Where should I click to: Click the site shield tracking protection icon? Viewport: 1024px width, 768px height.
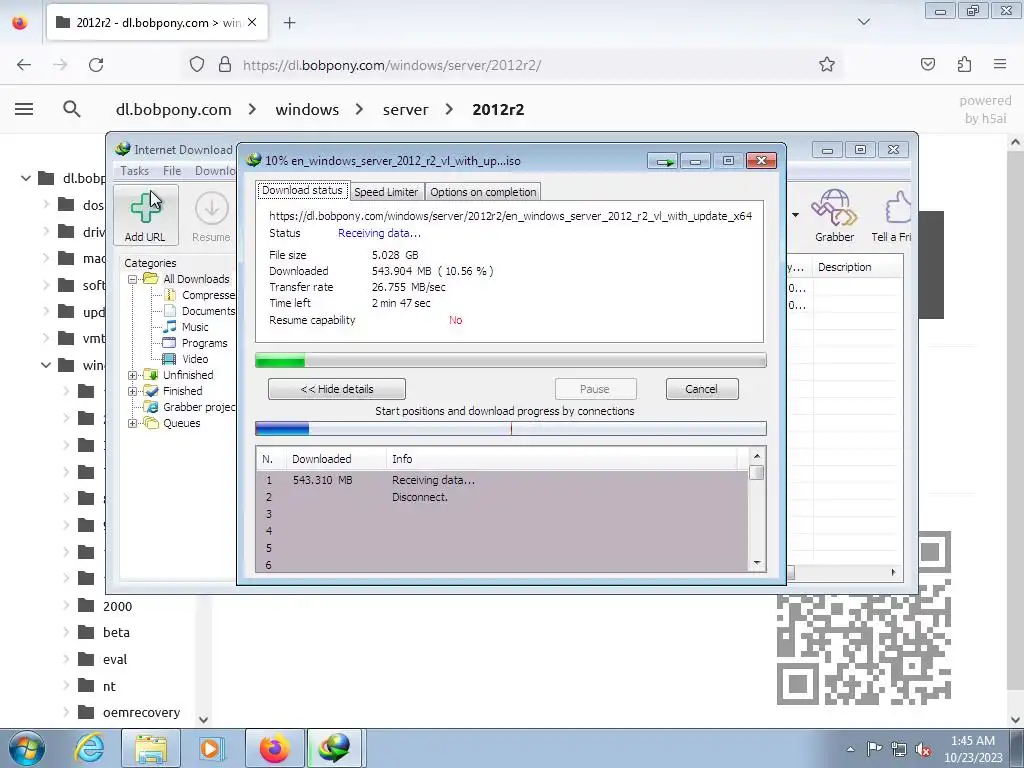point(197,64)
